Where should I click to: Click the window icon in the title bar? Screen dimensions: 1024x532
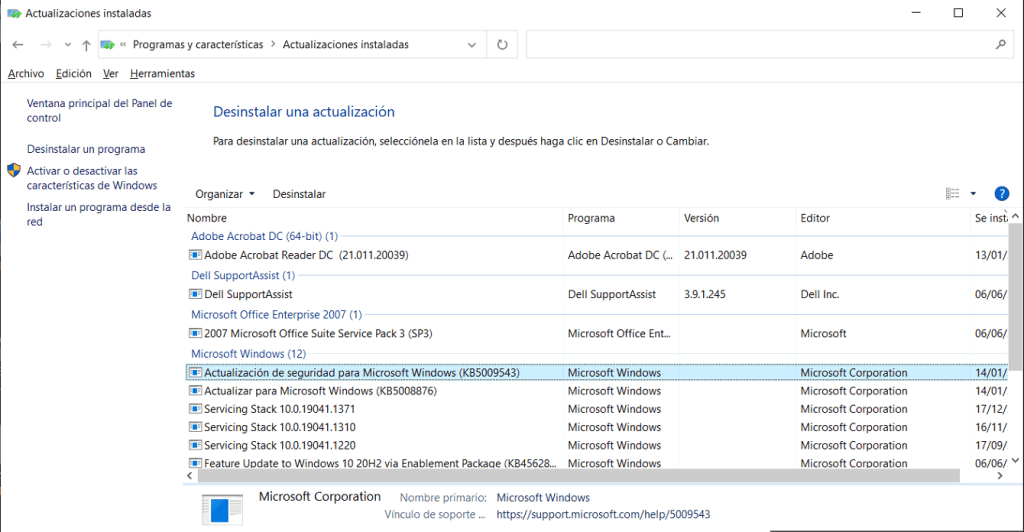point(14,13)
